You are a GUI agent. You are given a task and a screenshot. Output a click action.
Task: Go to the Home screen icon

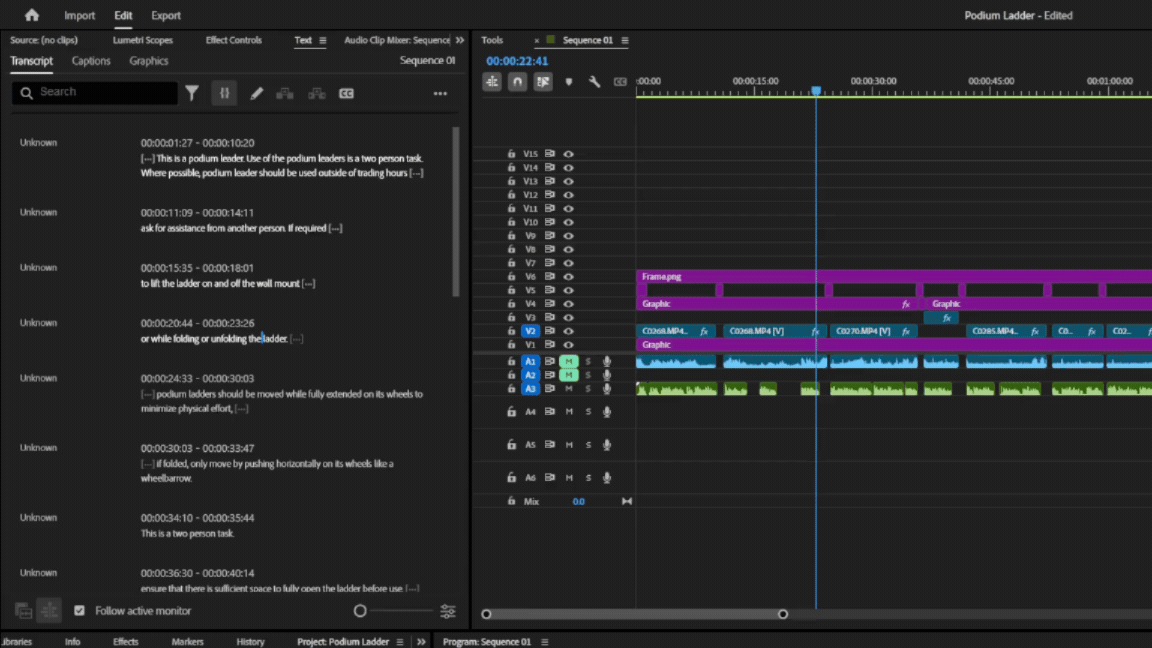[32, 15]
